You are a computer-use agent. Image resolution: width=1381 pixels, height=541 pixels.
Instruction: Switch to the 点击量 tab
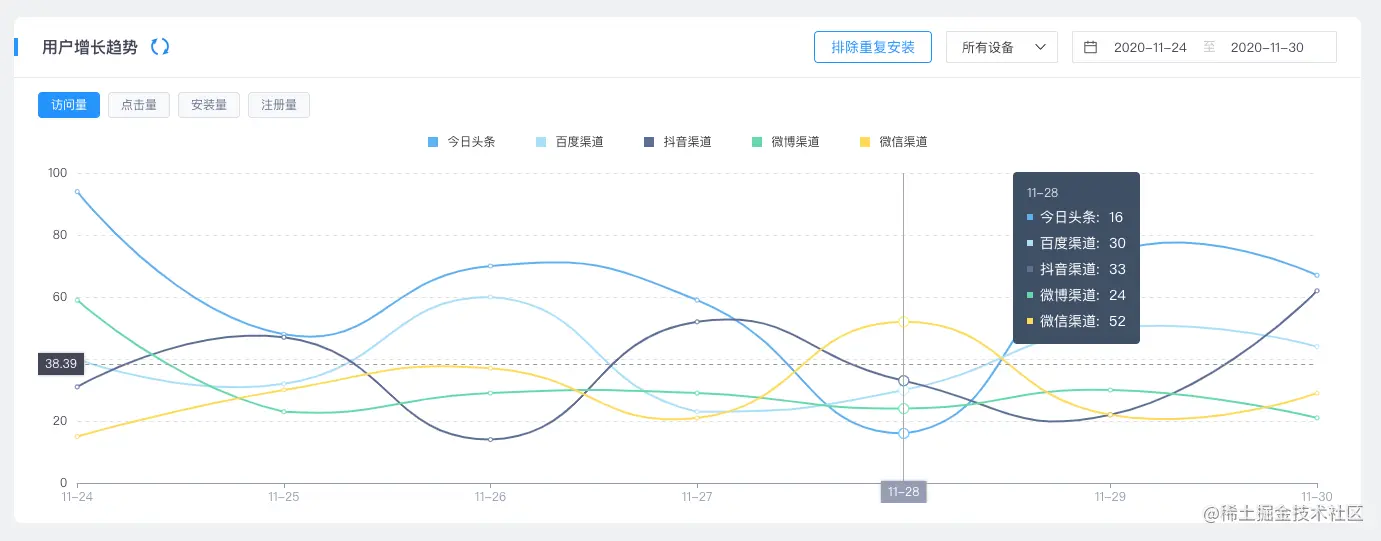point(139,105)
